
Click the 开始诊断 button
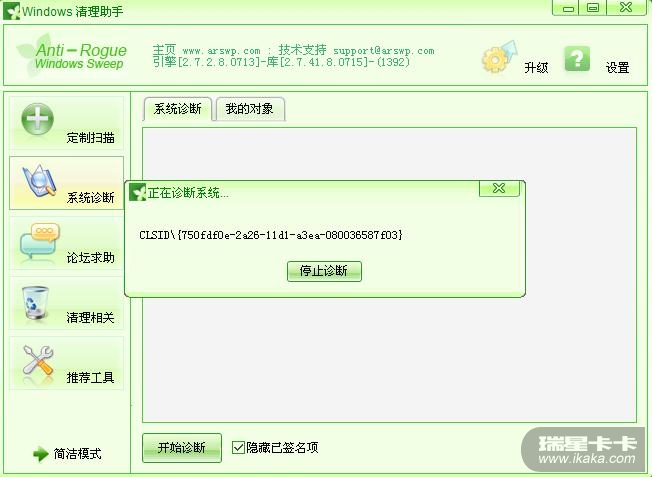coord(182,447)
